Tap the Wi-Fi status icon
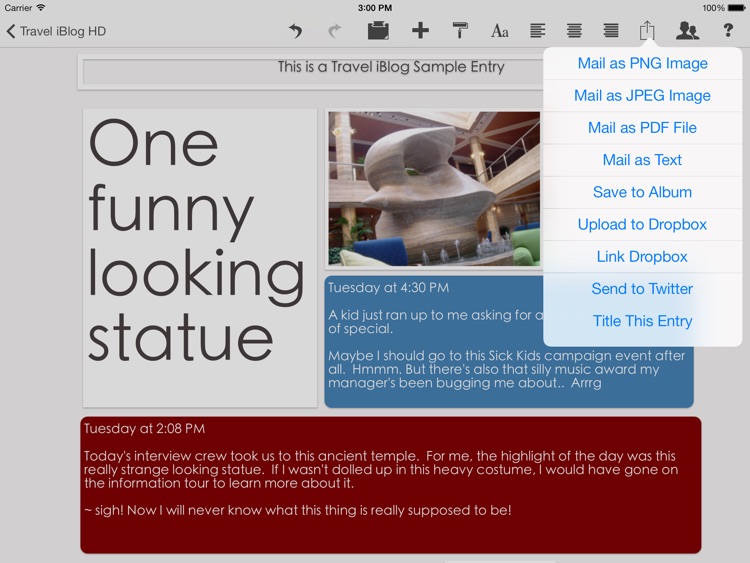750x563 pixels. pos(41,8)
